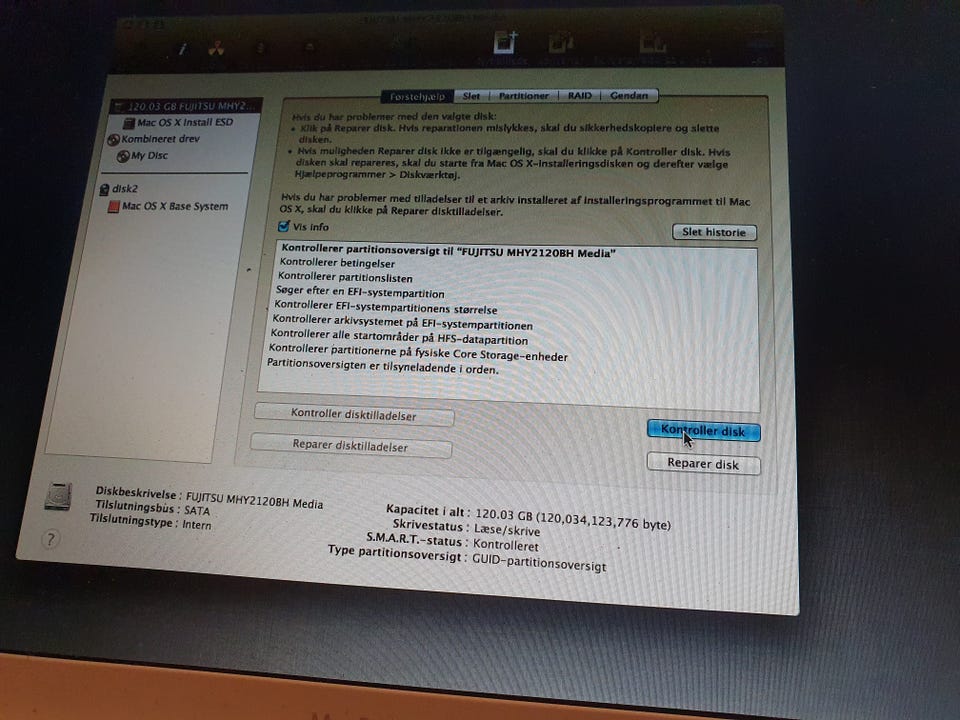
Task: Click the Kapacitet i alt value '120.03 GB'
Action: 504,515
